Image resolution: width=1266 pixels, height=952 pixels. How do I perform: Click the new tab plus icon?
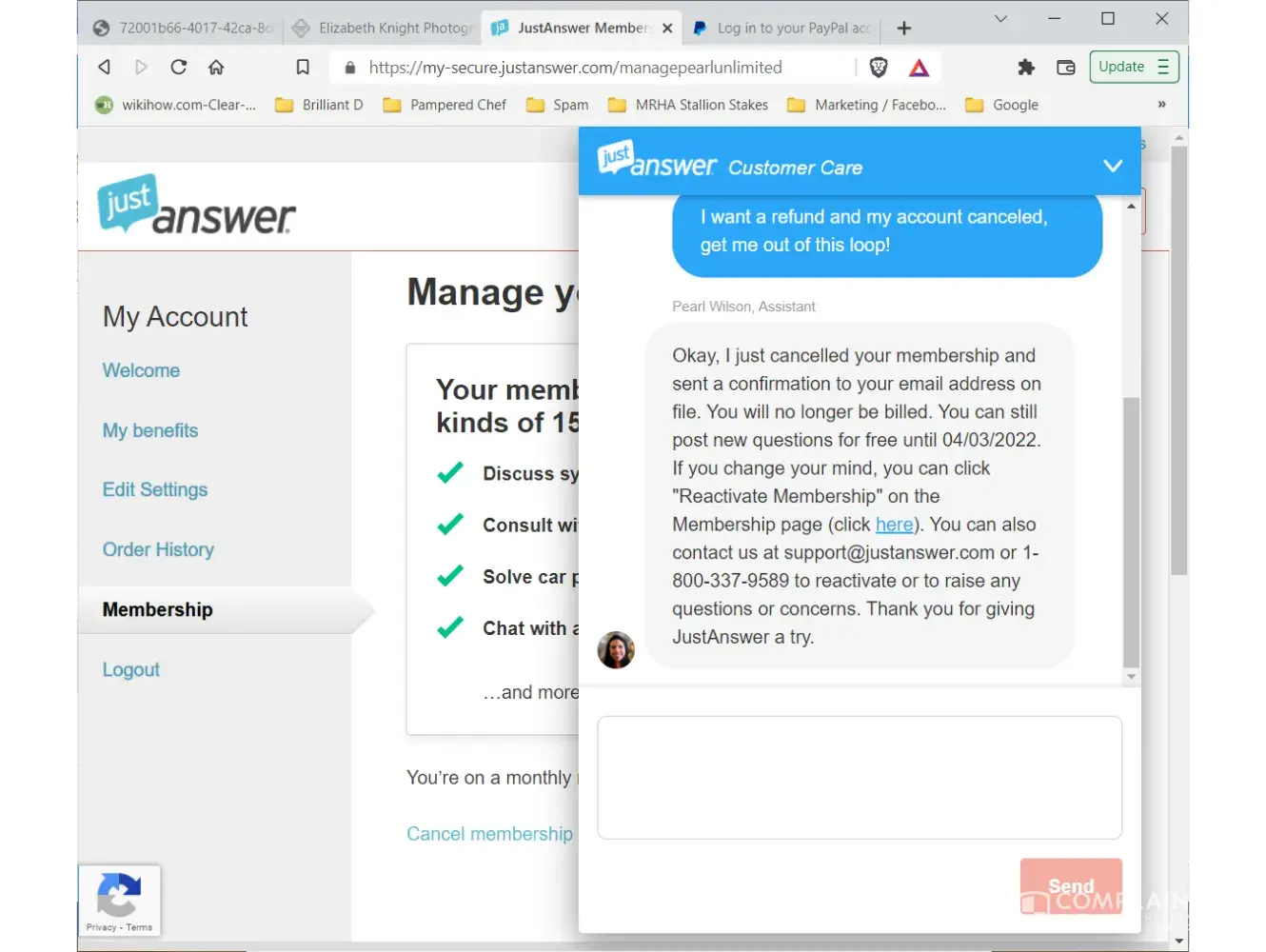click(x=904, y=29)
